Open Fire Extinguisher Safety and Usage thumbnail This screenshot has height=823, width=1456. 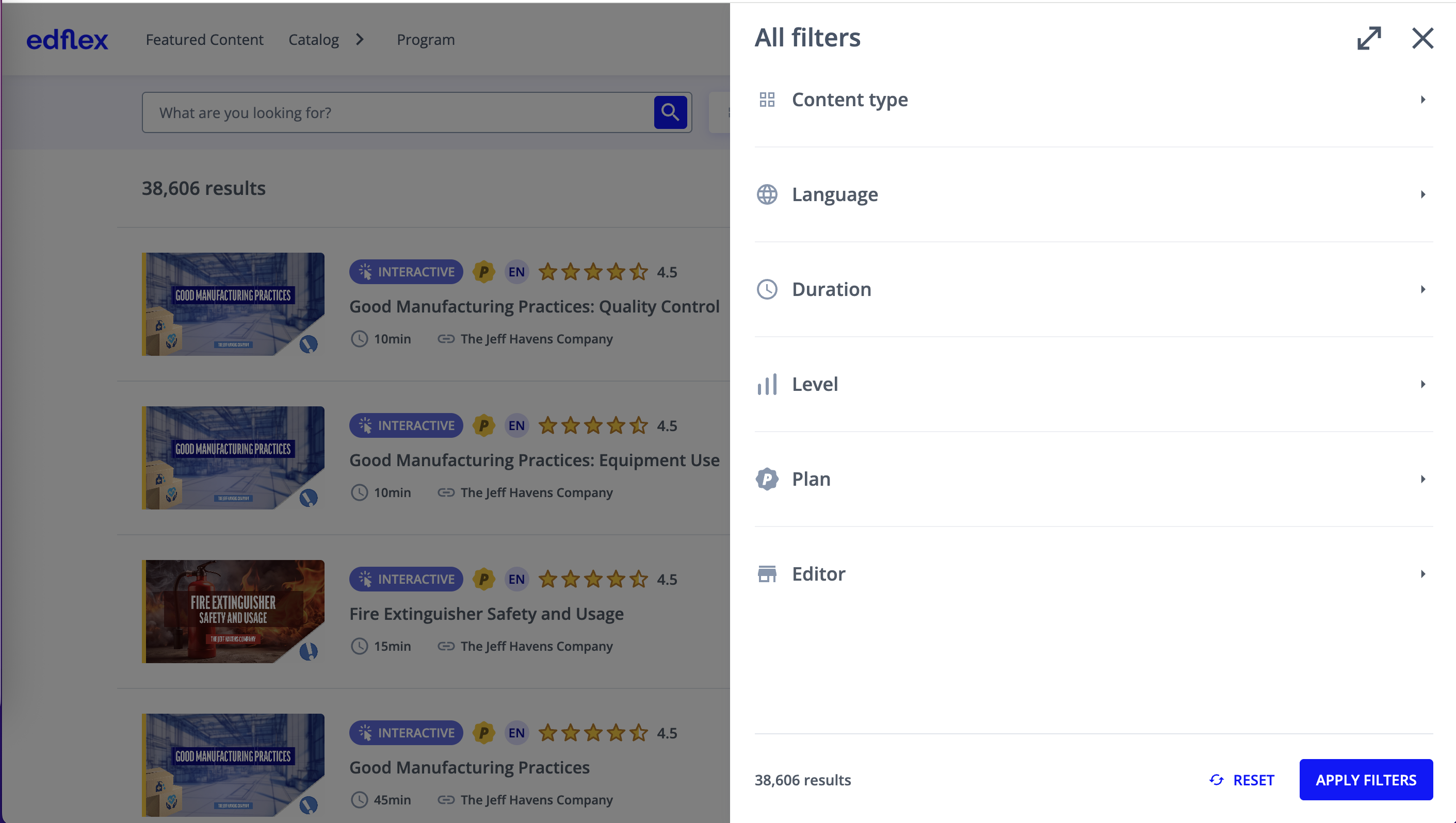pos(233,612)
